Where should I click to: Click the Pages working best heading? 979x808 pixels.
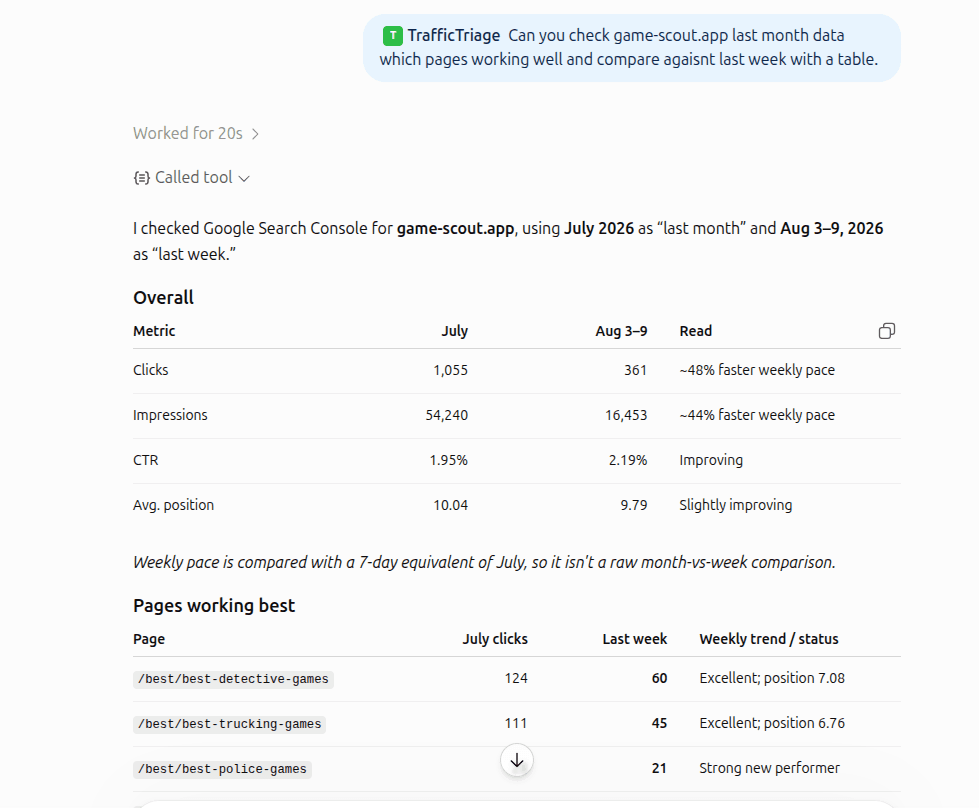point(214,606)
